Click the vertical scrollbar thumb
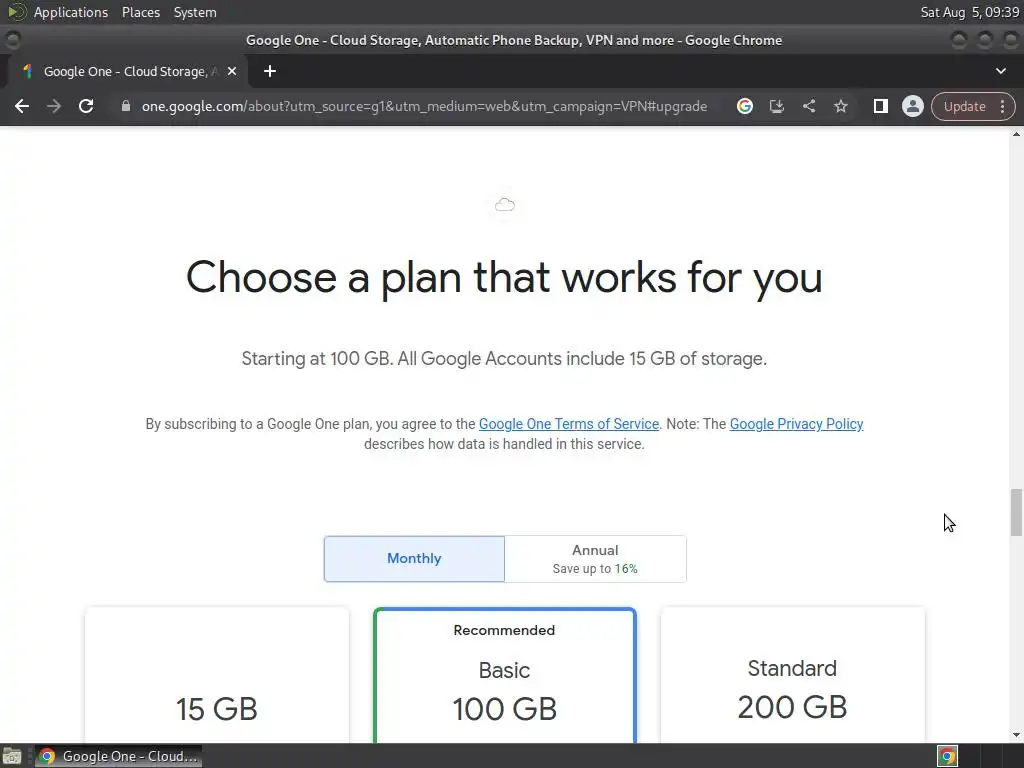Image resolution: width=1024 pixels, height=768 pixels. (1016, 511)
